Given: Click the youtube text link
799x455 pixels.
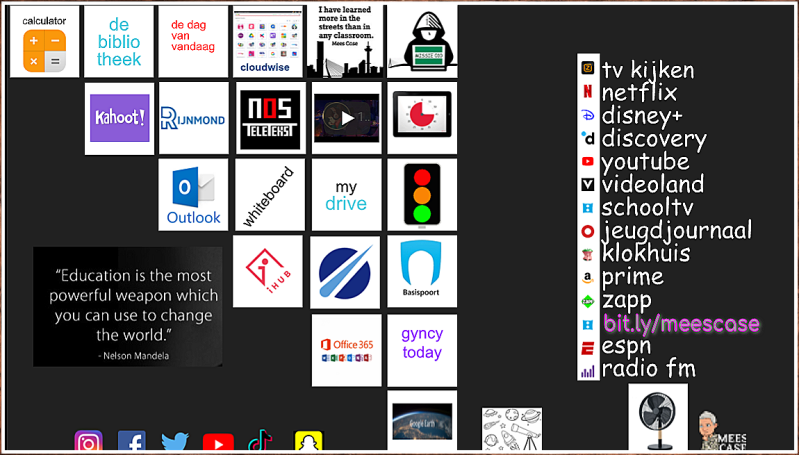Looking at the screenshot, I should click(646, 162).
